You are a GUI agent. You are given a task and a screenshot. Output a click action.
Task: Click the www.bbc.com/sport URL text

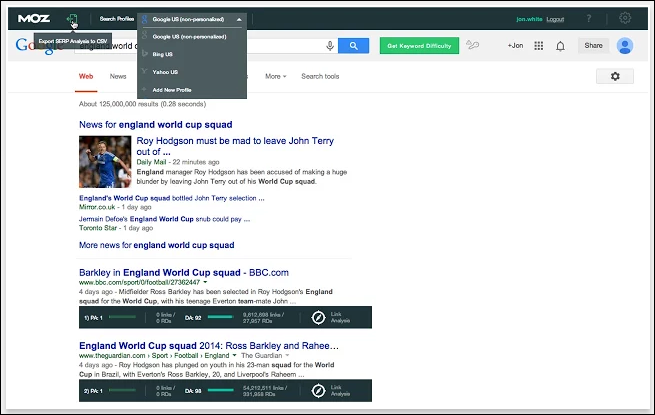[140, 282]
